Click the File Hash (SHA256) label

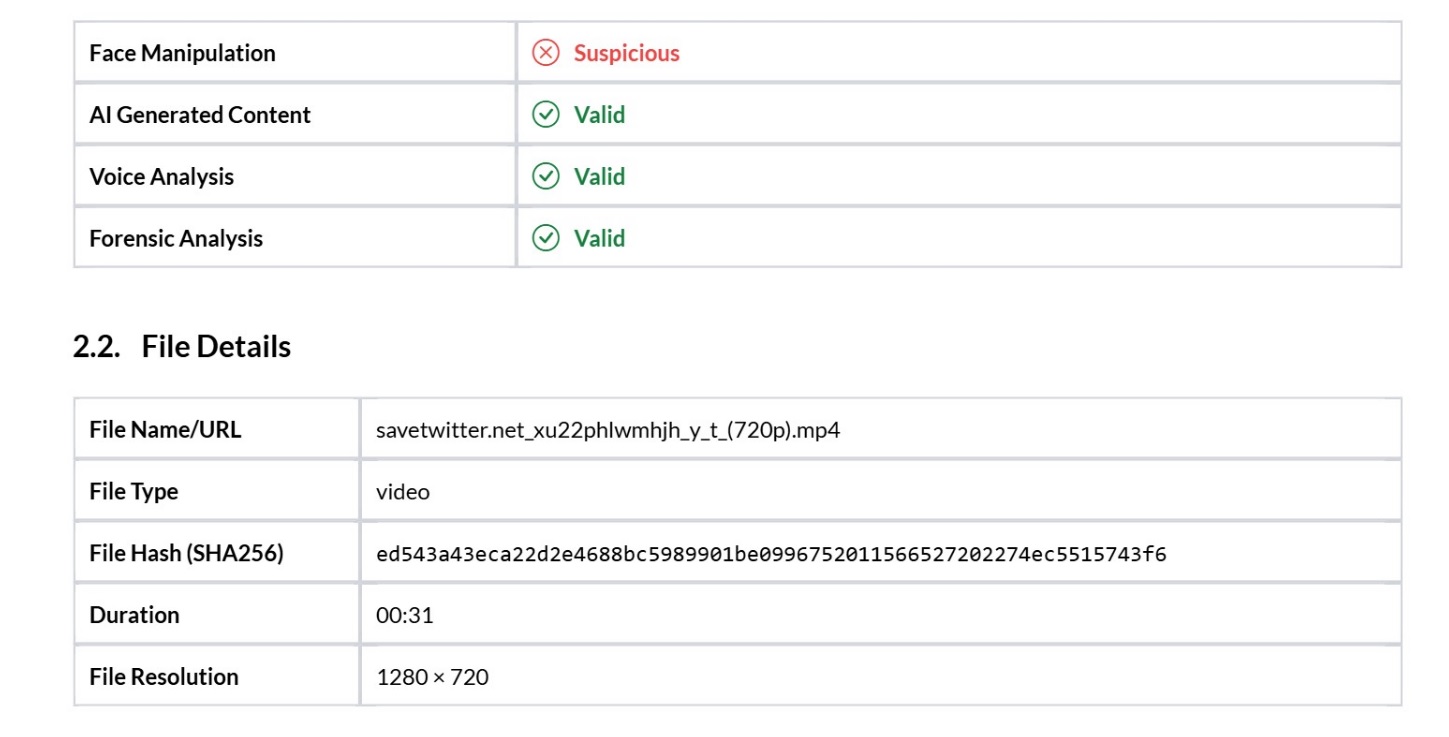[186, 553]
